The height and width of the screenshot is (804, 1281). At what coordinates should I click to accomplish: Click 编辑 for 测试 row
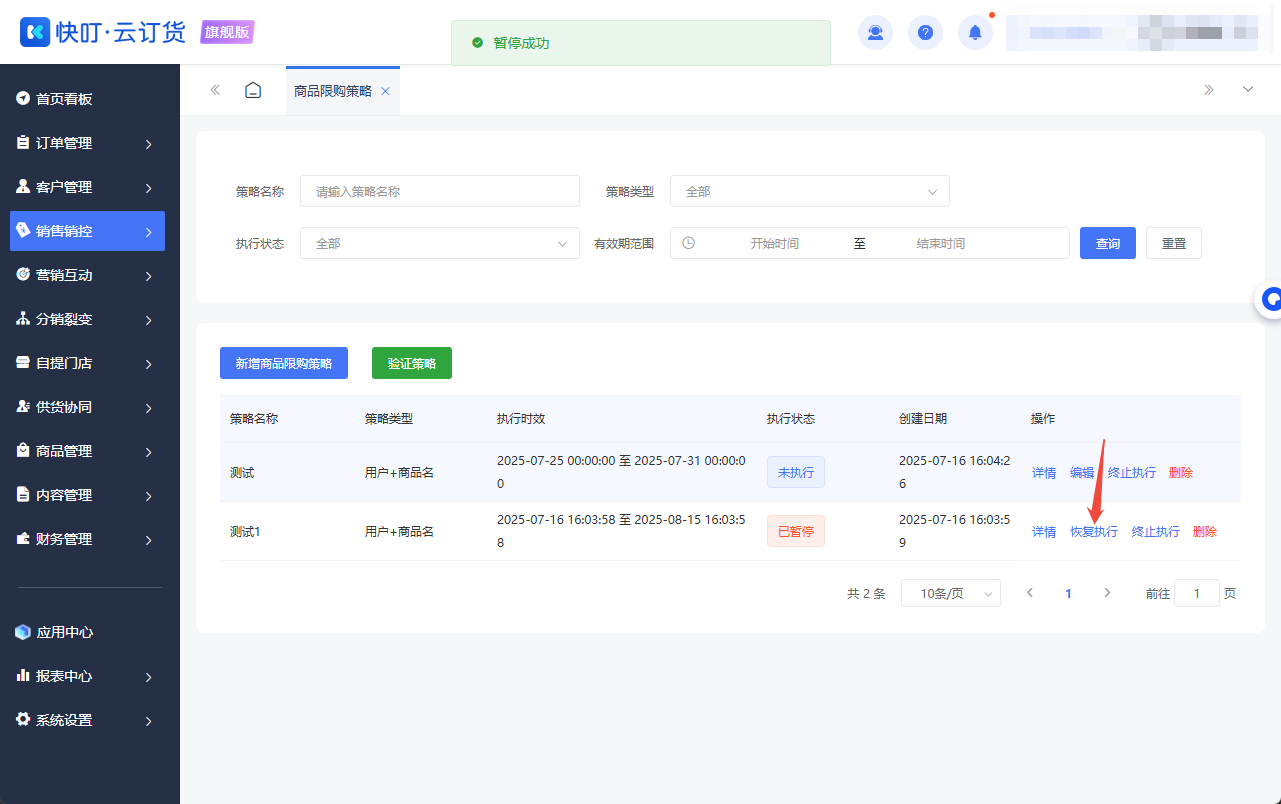[1082, 473]
